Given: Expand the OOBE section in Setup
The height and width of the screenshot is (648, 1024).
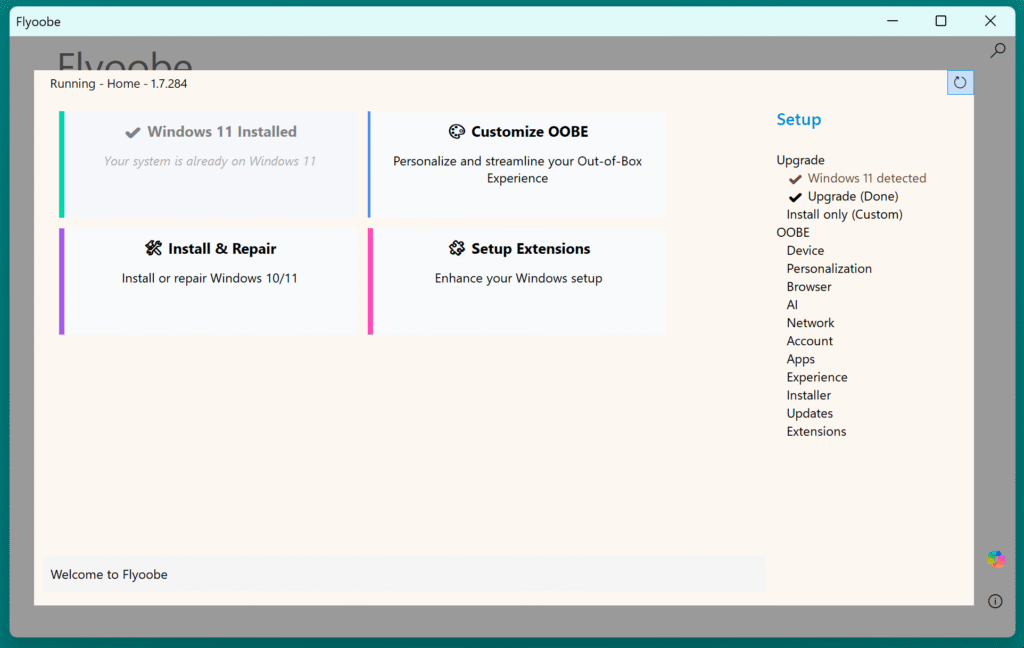Looking at the screenshot, I should 793,232.
